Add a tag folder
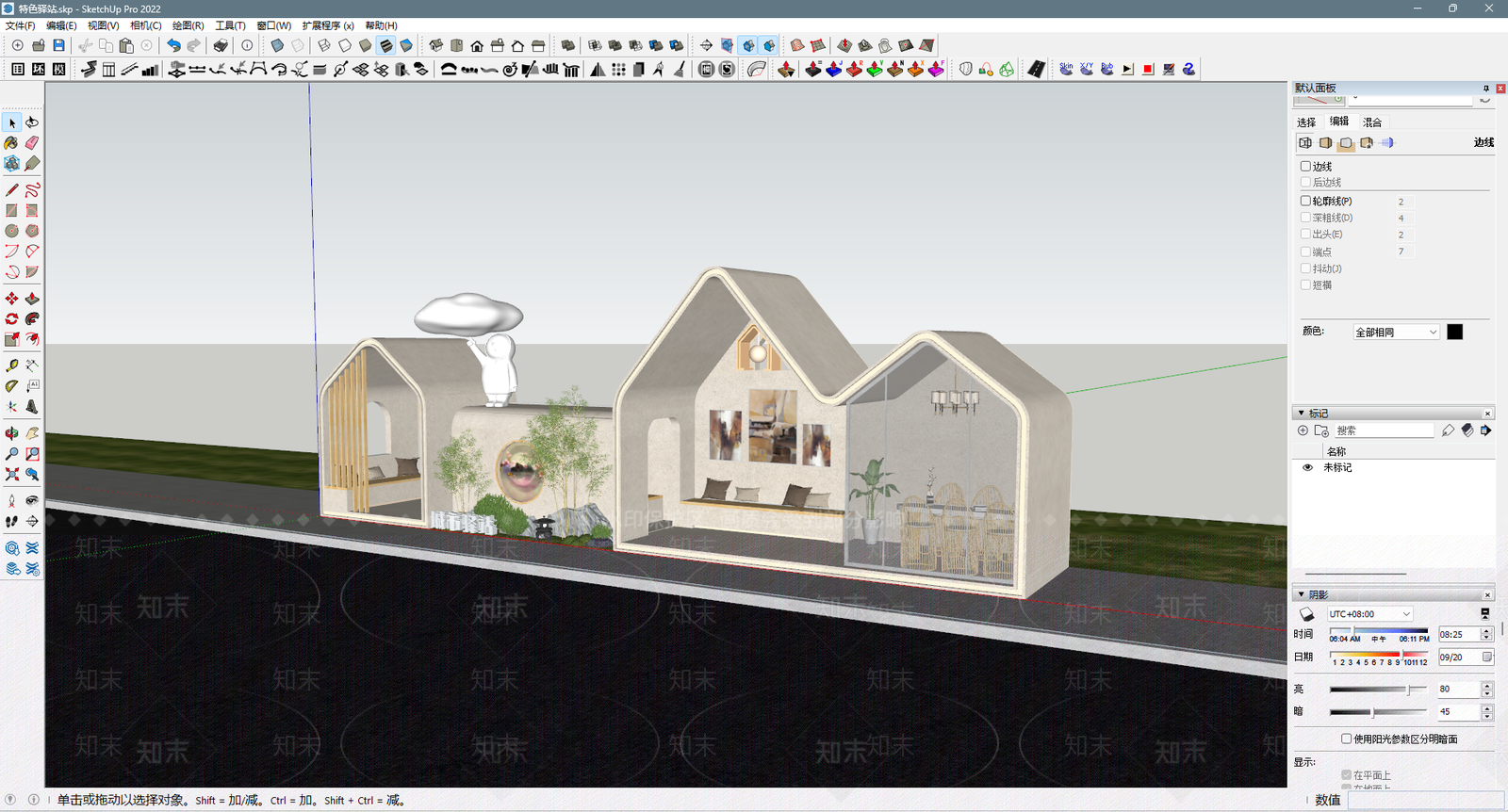The width and height of the screenshot is (1508, 812). [1321, 430]
